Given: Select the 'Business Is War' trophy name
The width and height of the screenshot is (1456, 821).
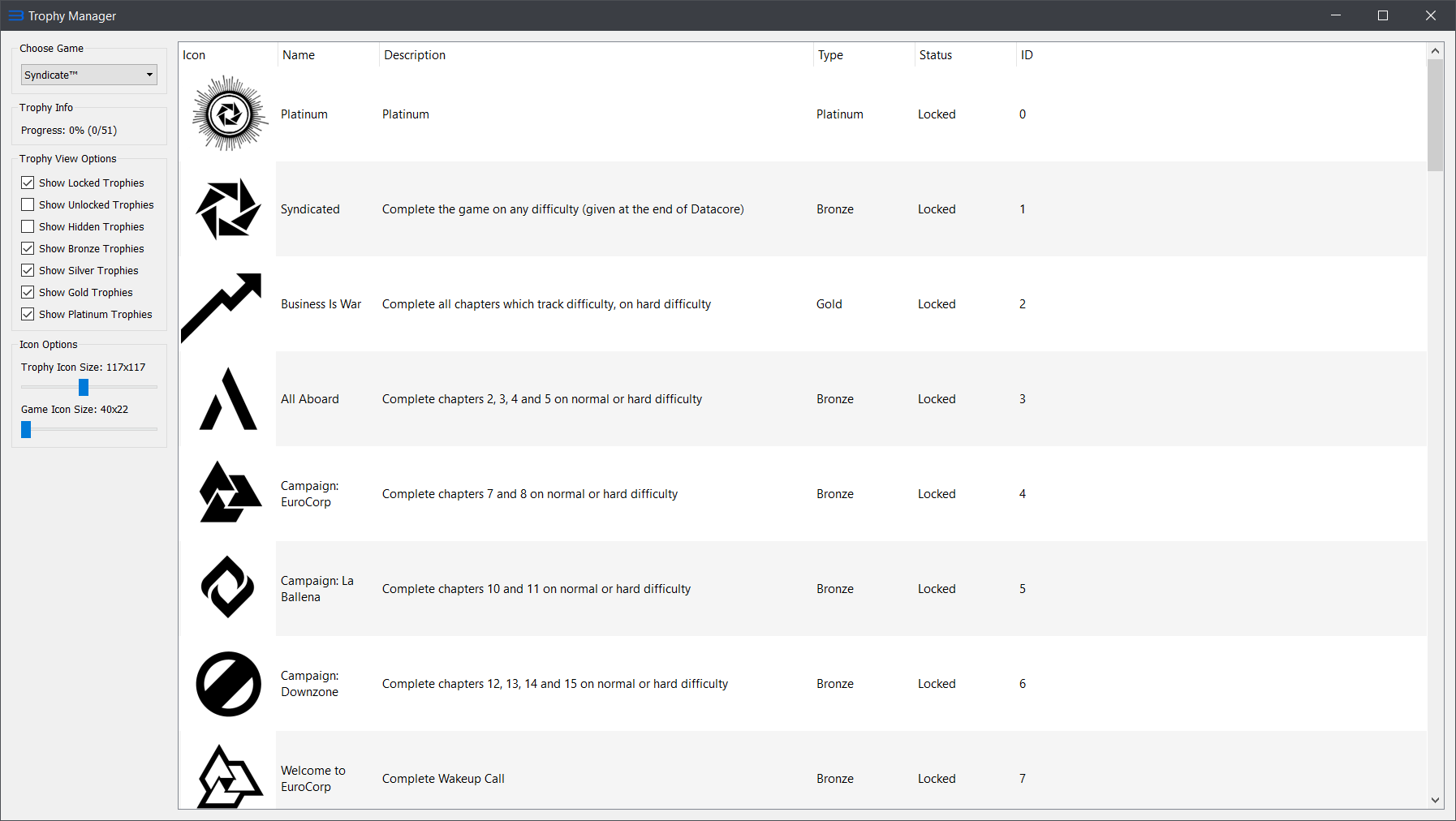Looking at the screenshot, I should click(321, 304).
